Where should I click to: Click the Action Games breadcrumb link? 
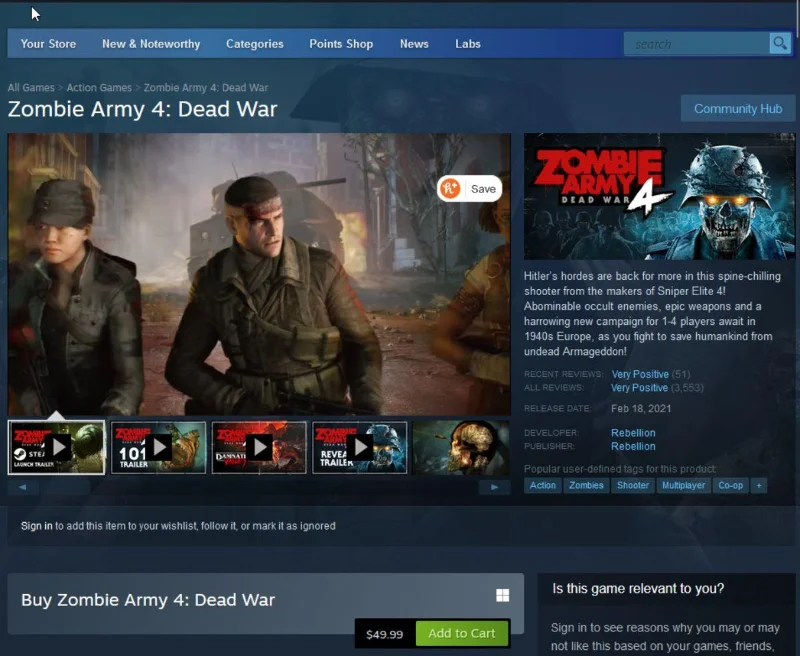pyautogui.click(x=99, y=88)
